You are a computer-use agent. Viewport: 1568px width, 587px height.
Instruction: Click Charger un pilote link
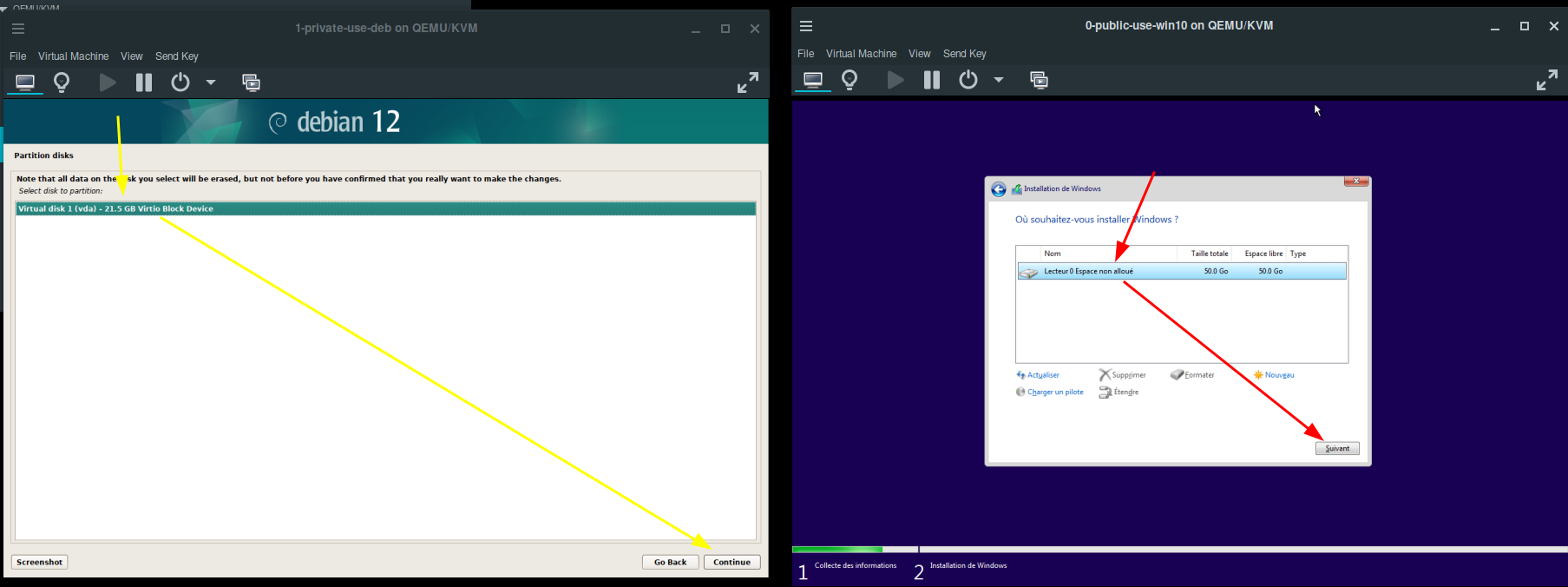[x=1050, y=392]
